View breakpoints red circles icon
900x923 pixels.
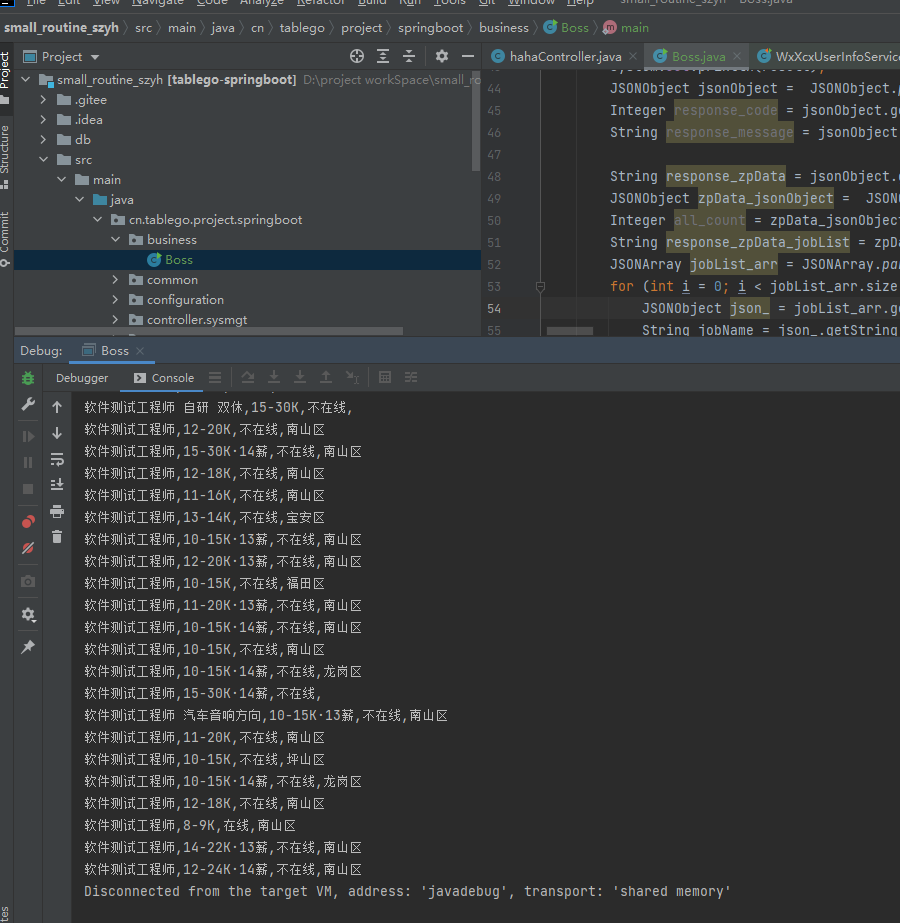click(28, 522)
